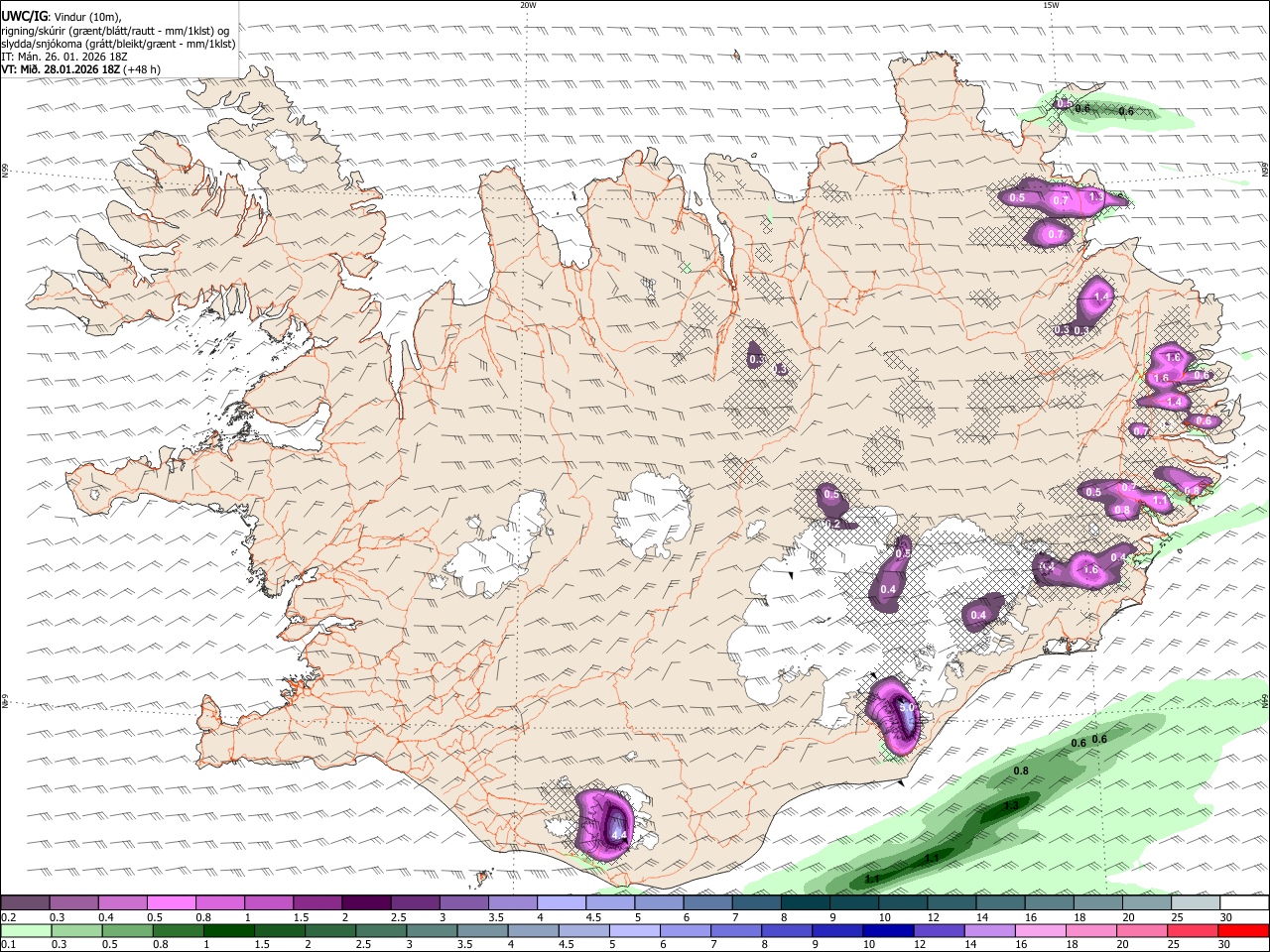Click valid time 'VT: Mið. 28.01.2026 18Z (+48 h)'

point(81,69)
